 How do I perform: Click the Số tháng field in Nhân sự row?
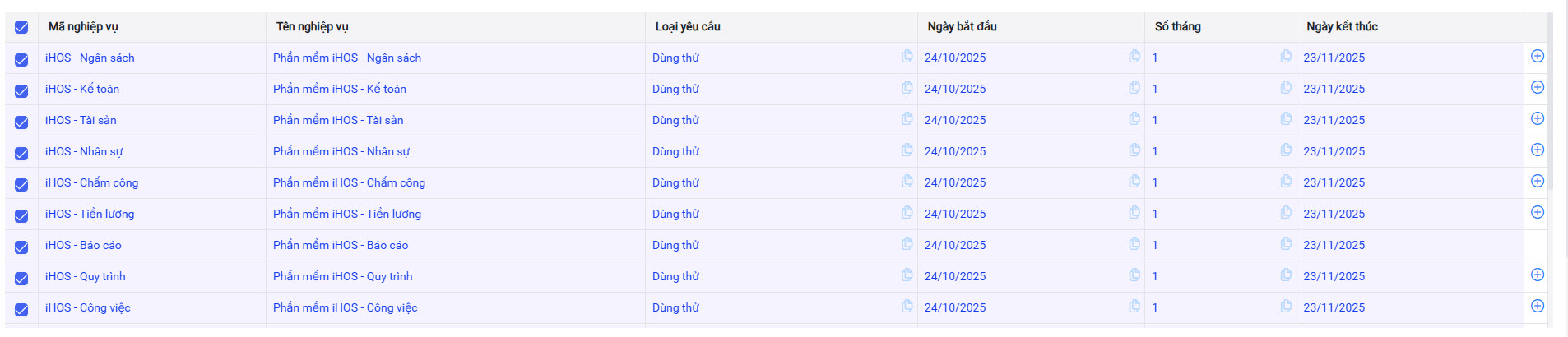(1209, 151)
